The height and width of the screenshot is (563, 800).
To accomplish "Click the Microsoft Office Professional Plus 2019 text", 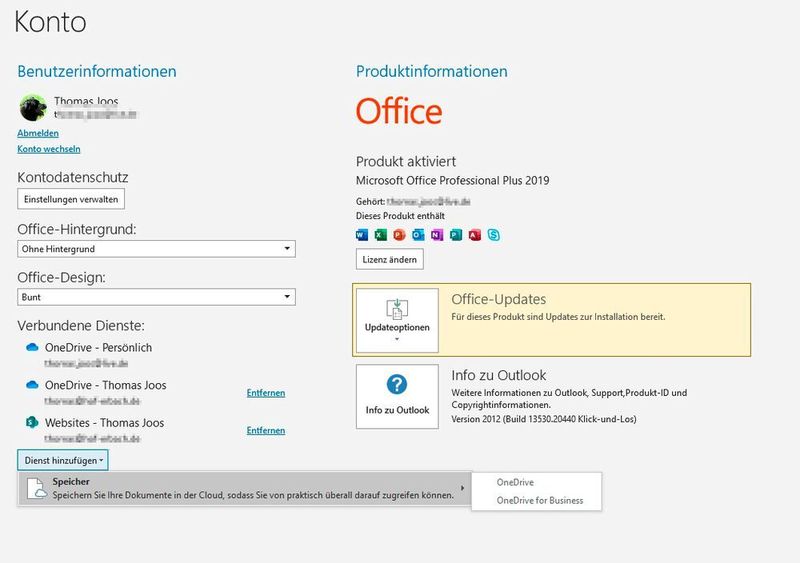I will pos(453,180).
